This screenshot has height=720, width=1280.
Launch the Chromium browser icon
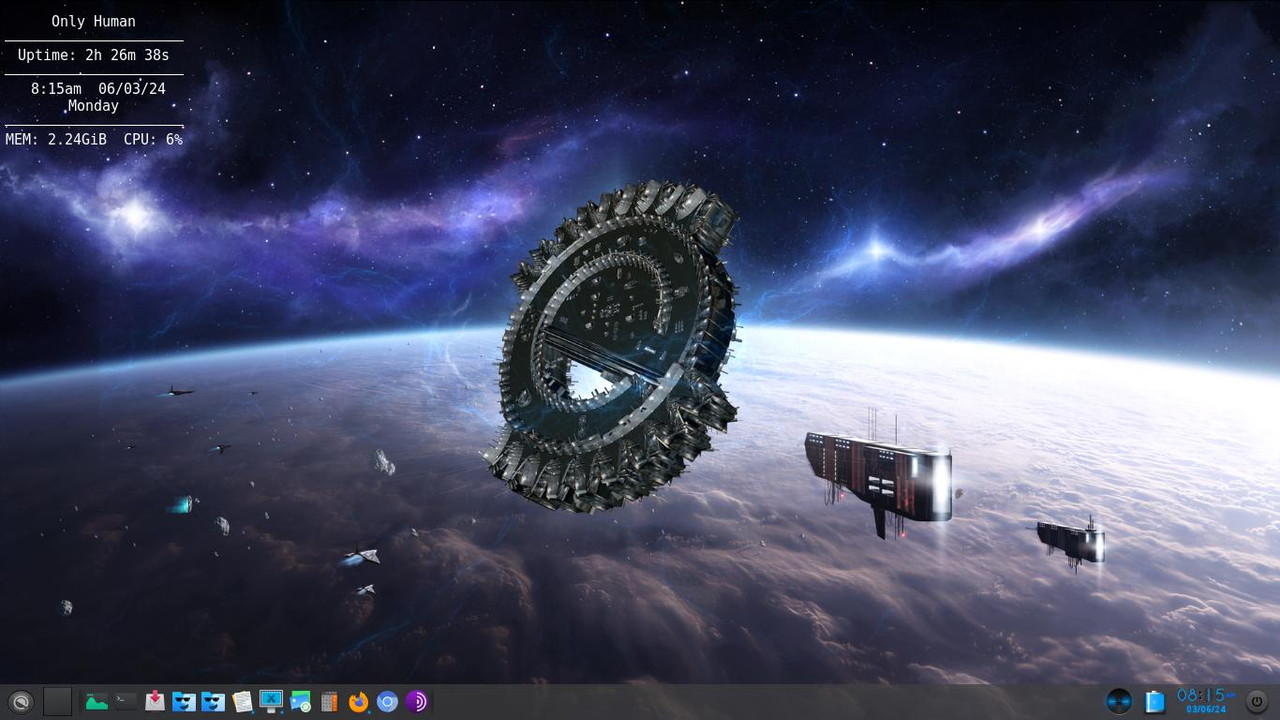[387, 702]
